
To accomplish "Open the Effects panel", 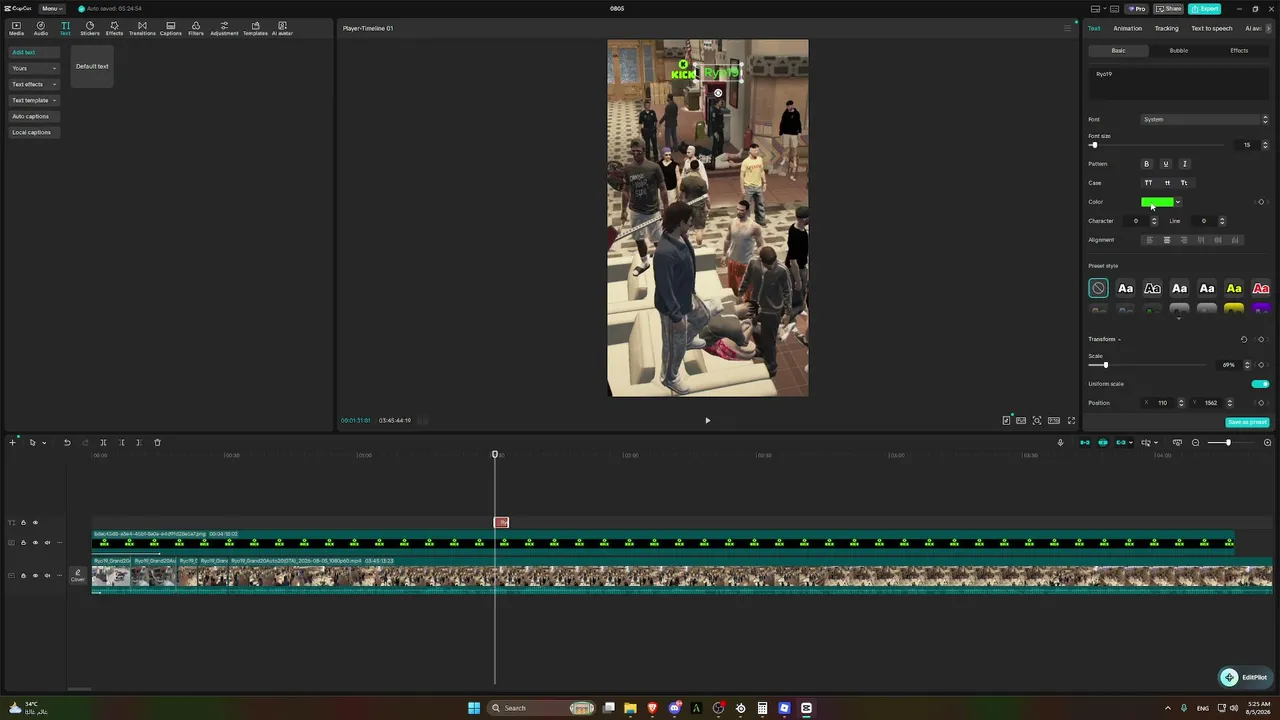I will (x=114, y=28).
